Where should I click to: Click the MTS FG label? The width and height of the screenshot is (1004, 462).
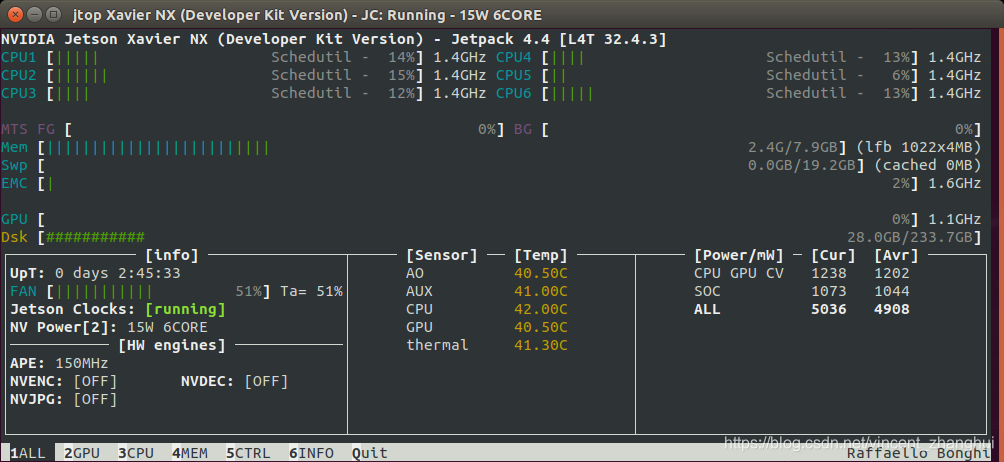tap(28, 130)
